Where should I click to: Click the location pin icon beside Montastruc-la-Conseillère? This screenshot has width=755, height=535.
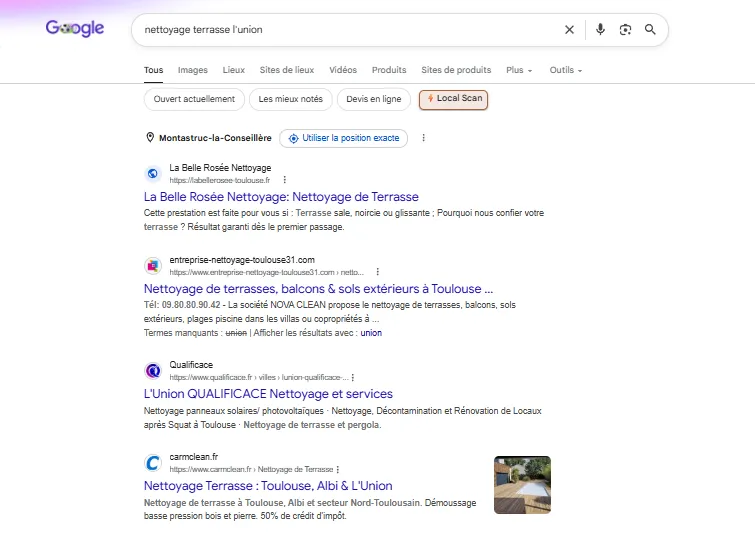click(150, 138)
